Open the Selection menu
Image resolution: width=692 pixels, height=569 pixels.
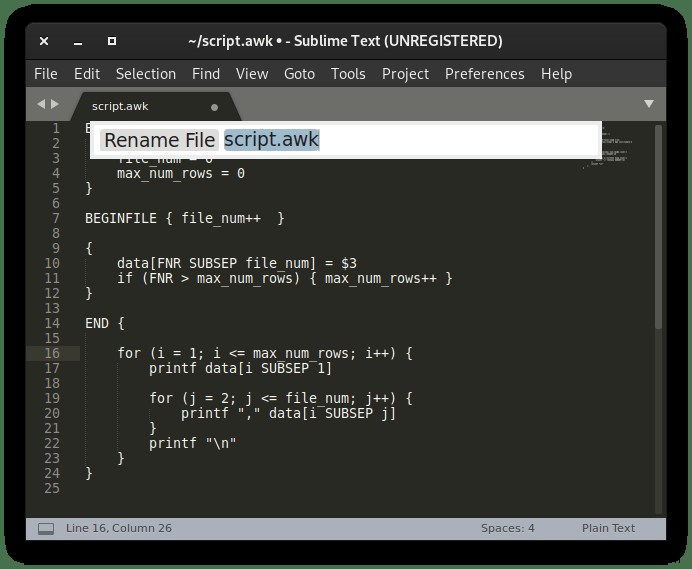pos(146,74)
